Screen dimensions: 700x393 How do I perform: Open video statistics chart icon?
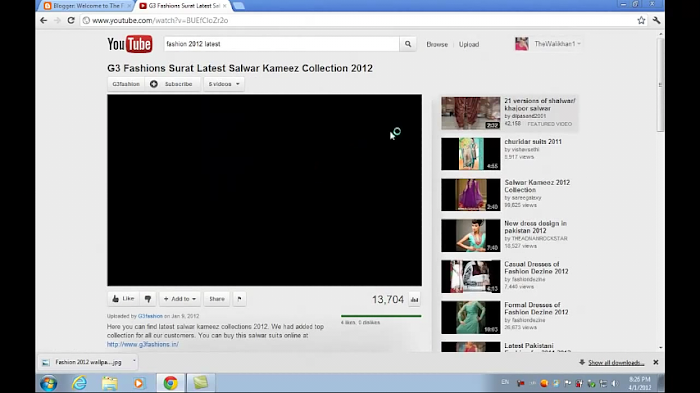point(414,299)
